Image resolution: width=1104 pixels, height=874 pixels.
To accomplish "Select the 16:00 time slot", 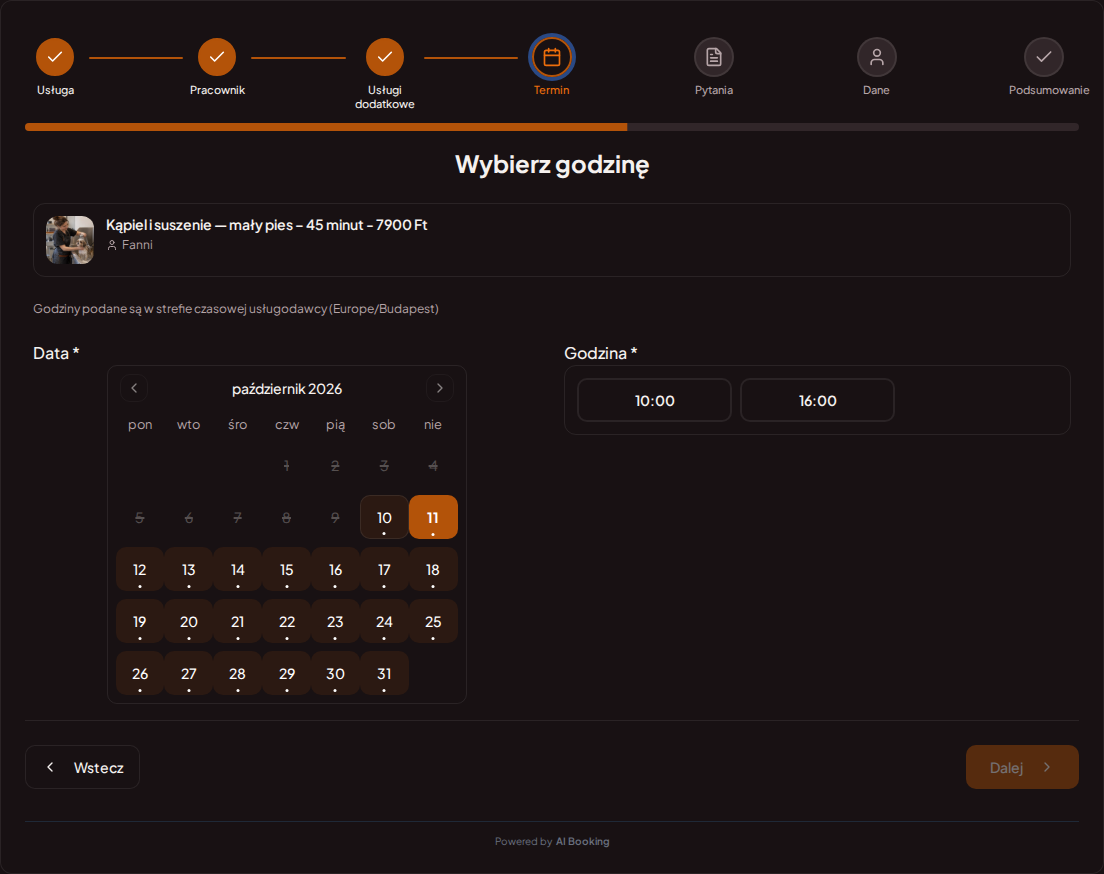I will click(817, 400).
